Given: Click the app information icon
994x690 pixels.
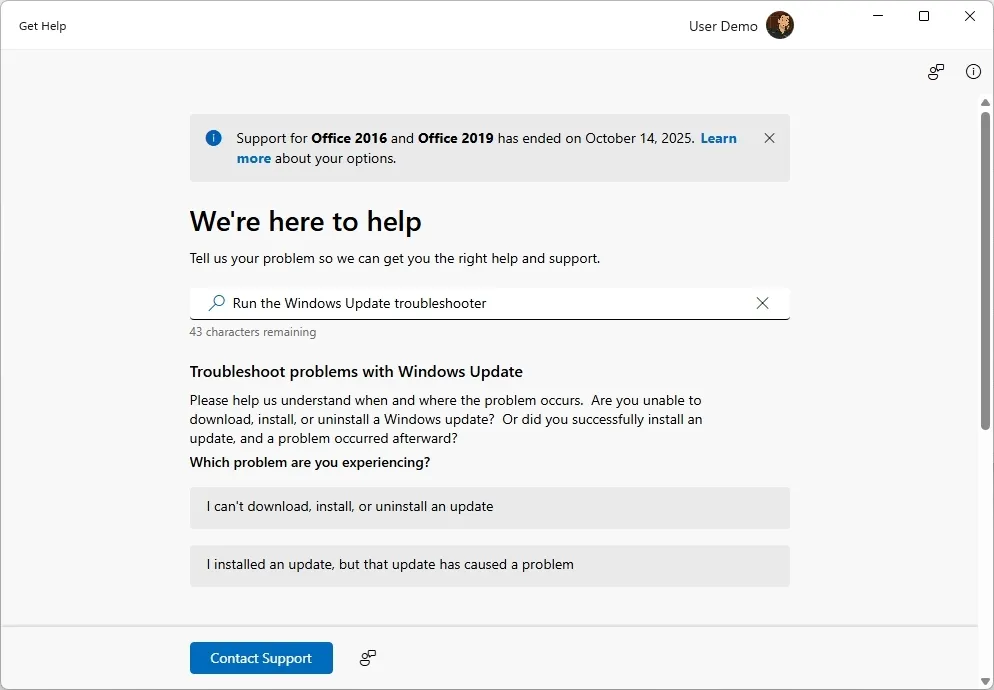Looking at the screenshot, I should [x=973, y=71].
